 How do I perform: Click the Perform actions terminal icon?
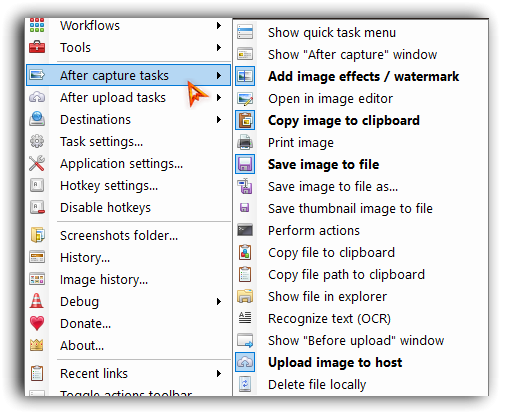pyautogui.click(x=245, y=230)
